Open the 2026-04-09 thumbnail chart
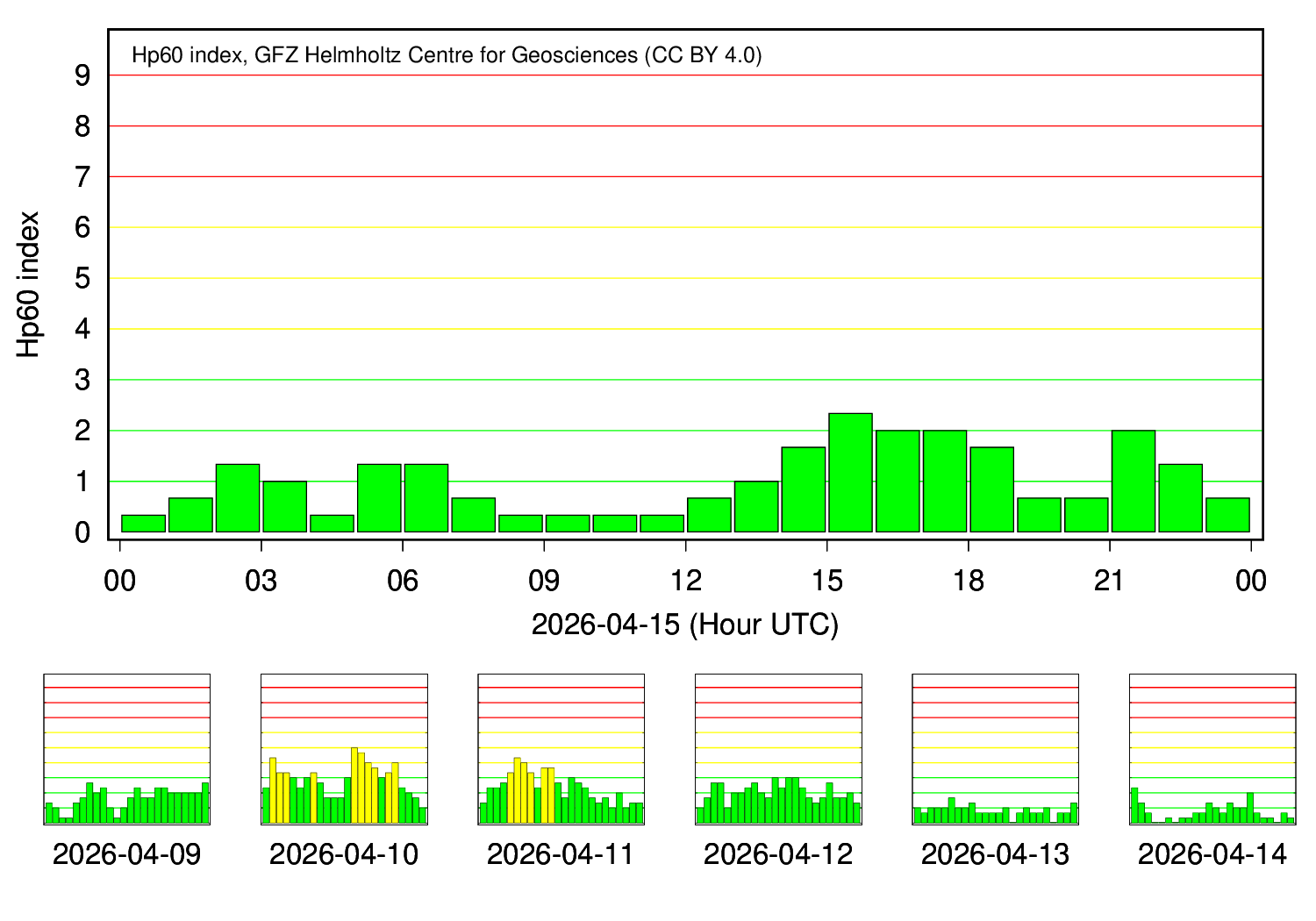 (127, 749)
